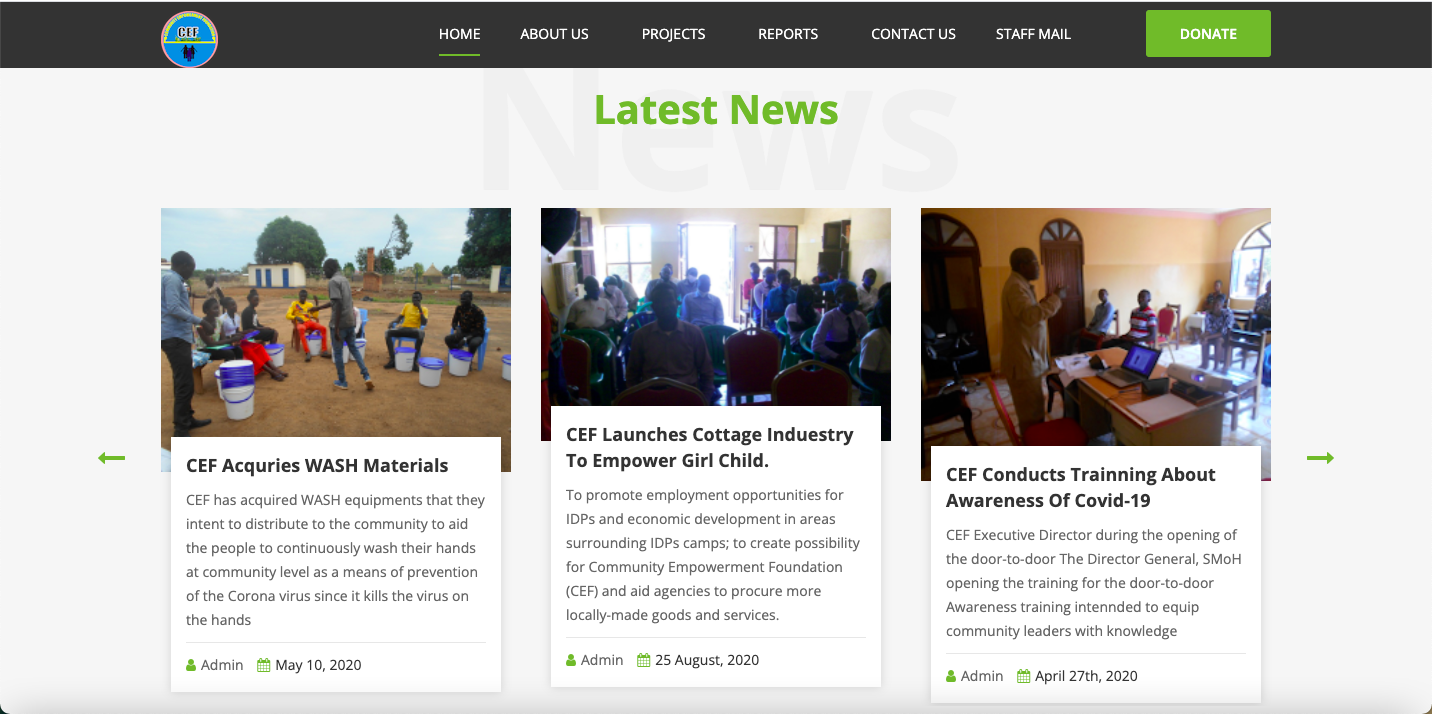1432x714 pixels.
Task: Open the training room presenter photo
Action: [1096, 327]
